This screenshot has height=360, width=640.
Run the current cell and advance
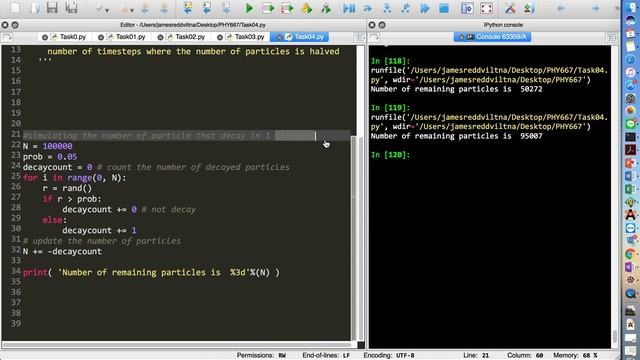pos(287,8)
